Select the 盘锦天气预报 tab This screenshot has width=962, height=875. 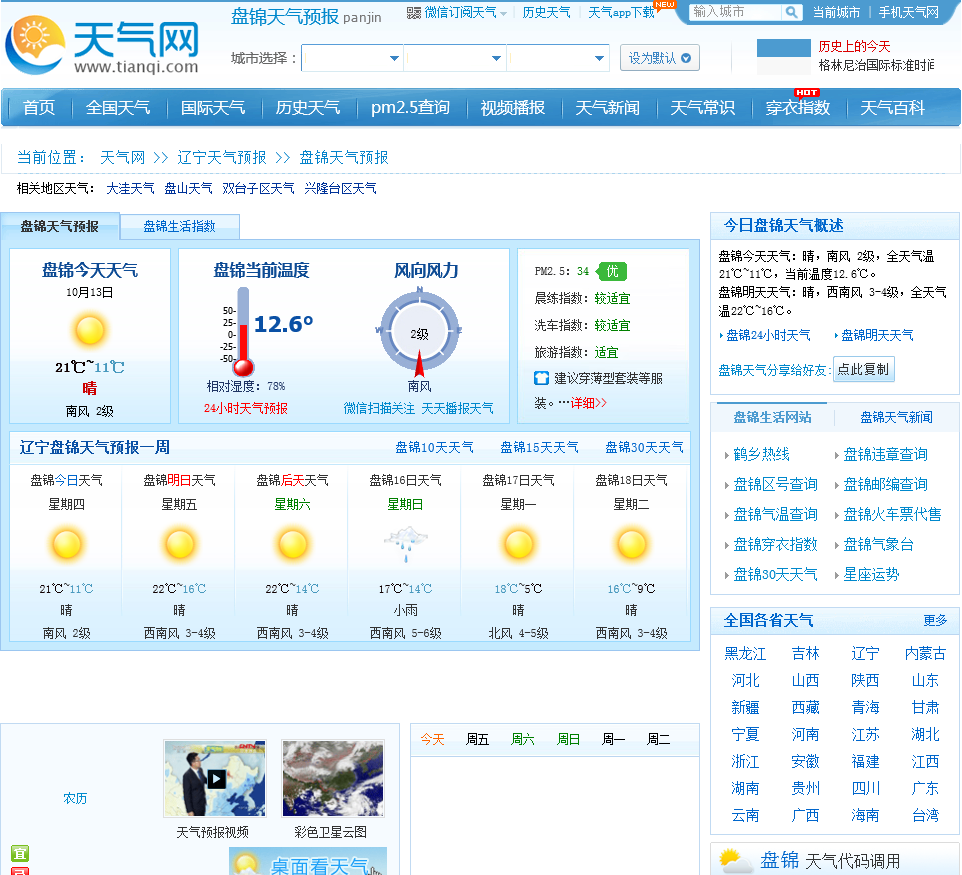pyautogui.click(x=60, y=226)
